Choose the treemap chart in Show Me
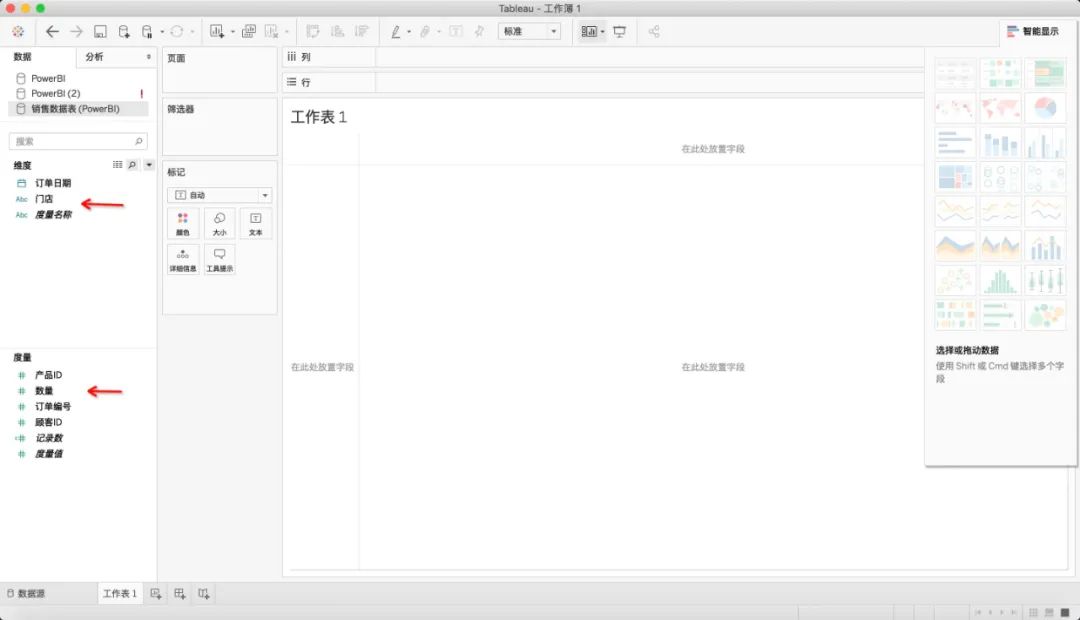Screen dimensions: 1080x620 pyautogui.click(x=955, y=177)
